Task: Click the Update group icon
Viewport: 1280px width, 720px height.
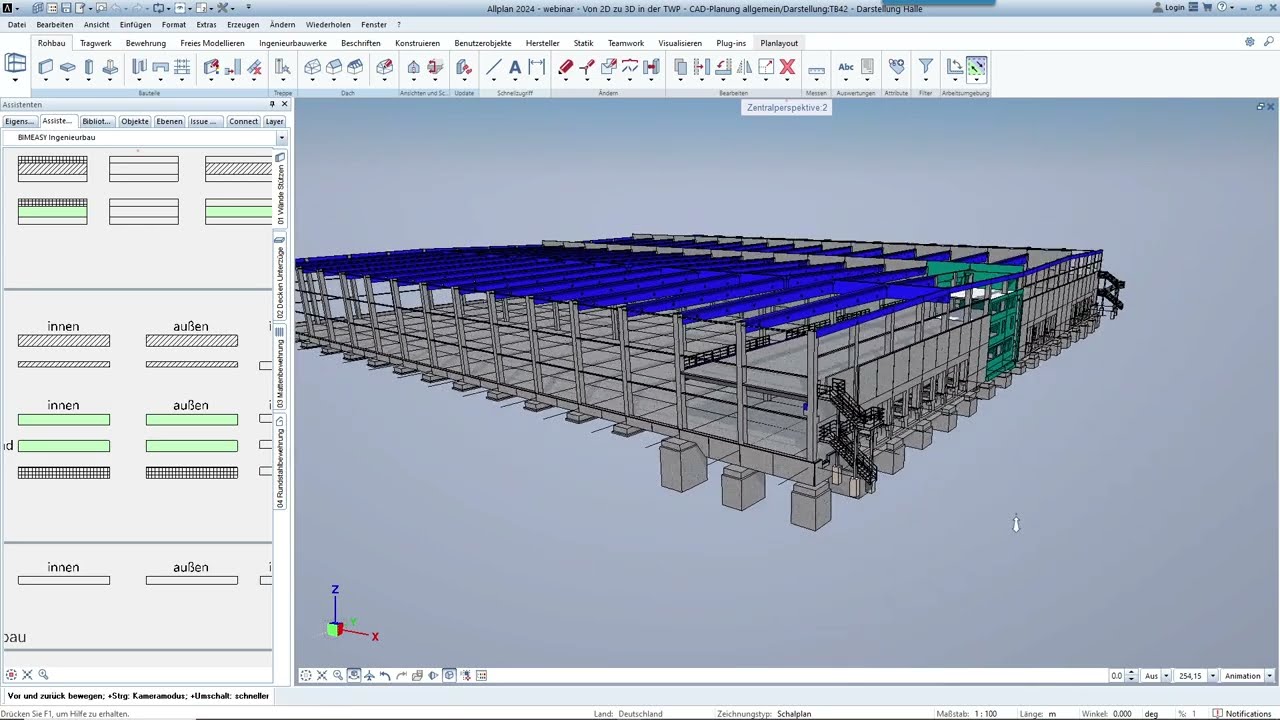Action: point(464,67)
